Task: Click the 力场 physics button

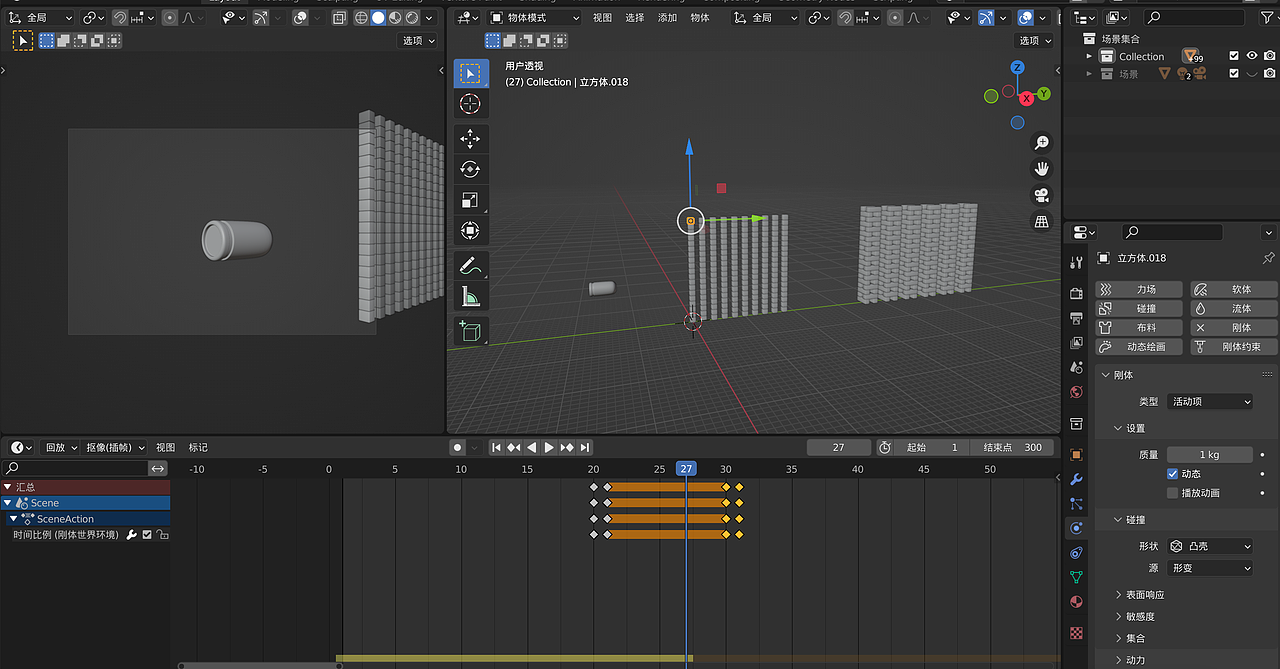Action: pyautogui.click(x=1138, y=289)
